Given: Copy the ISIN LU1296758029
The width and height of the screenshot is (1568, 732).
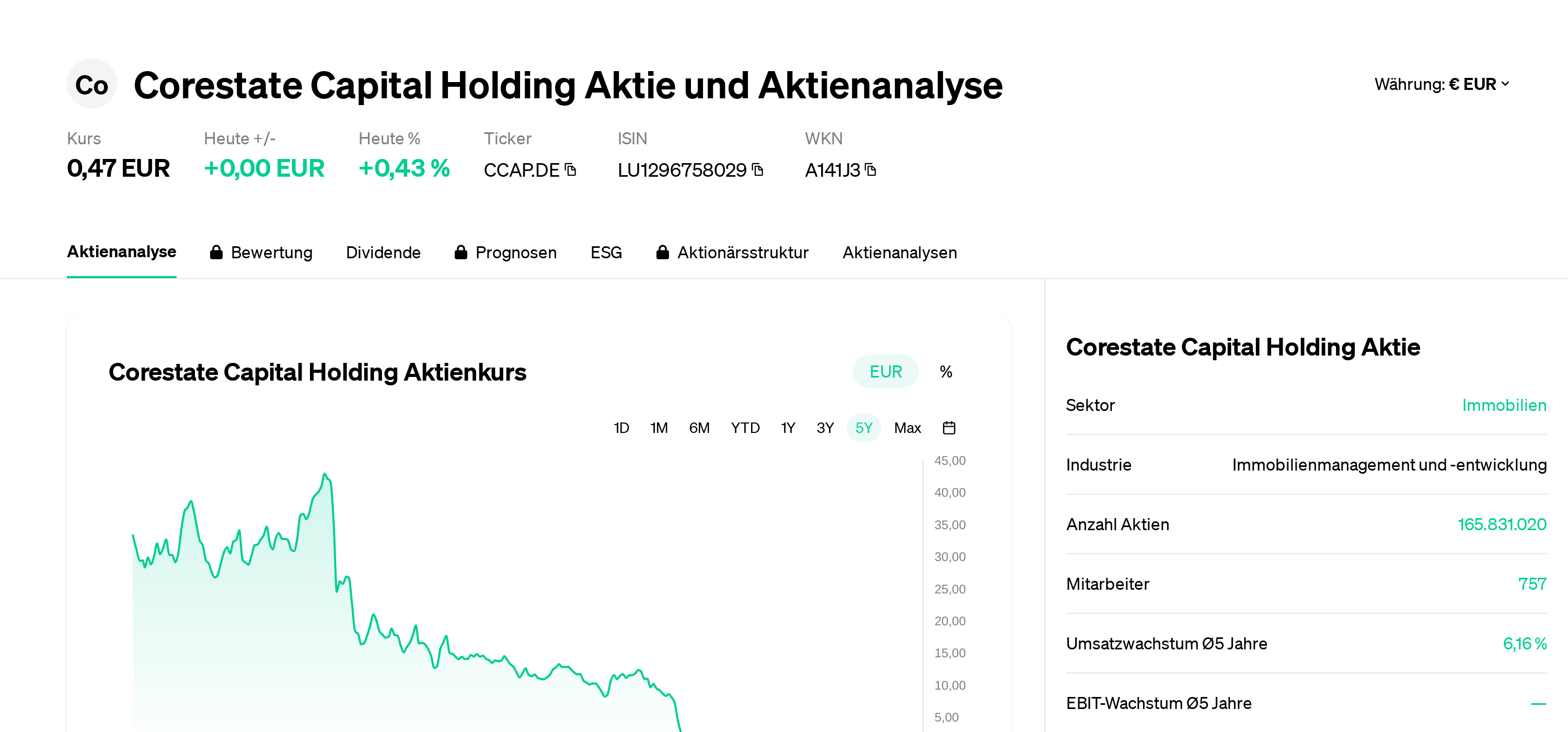Looking at the screenshot, I should [757, 170].
